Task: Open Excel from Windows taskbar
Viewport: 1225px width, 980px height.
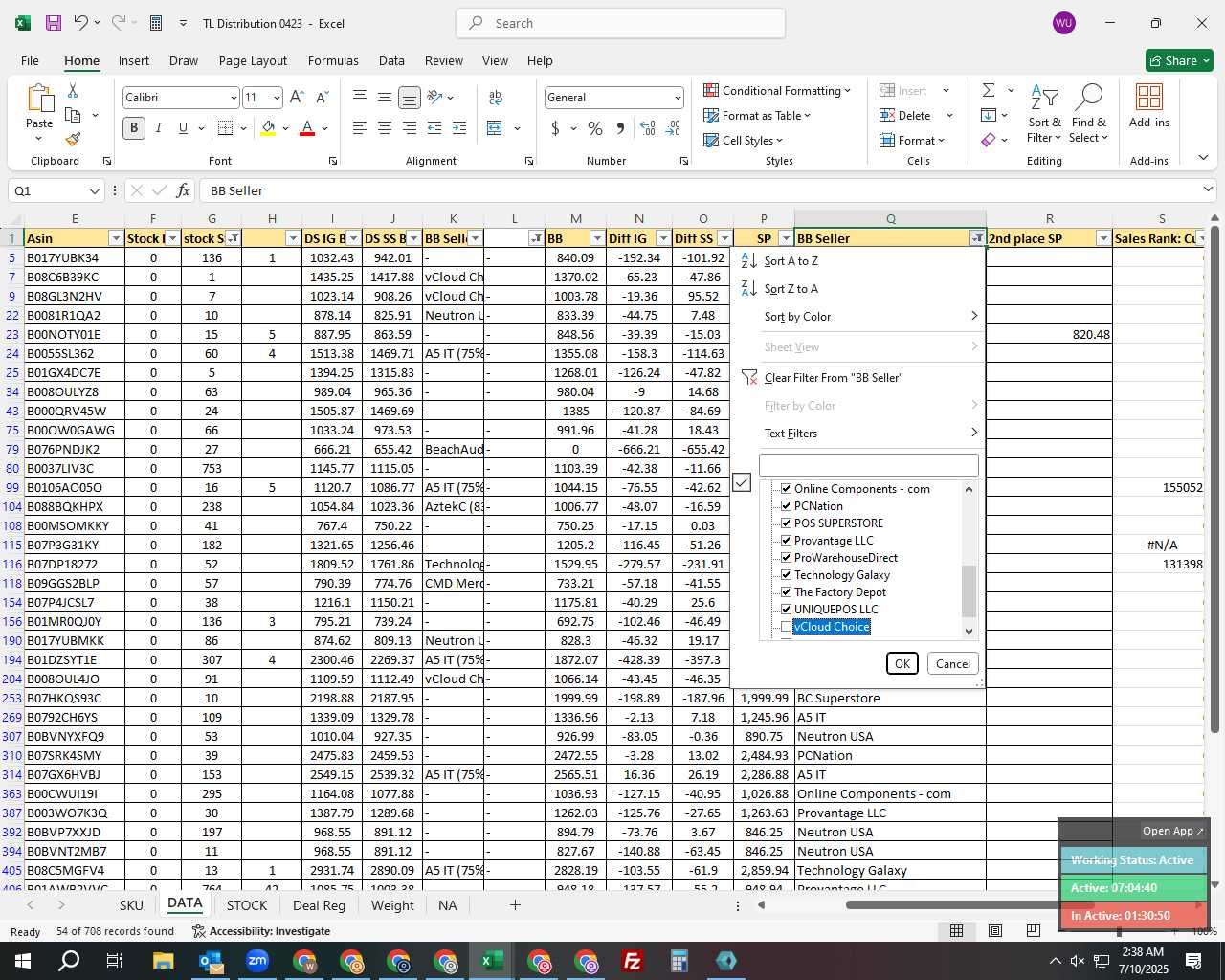Action: click(x=492, y=961)
